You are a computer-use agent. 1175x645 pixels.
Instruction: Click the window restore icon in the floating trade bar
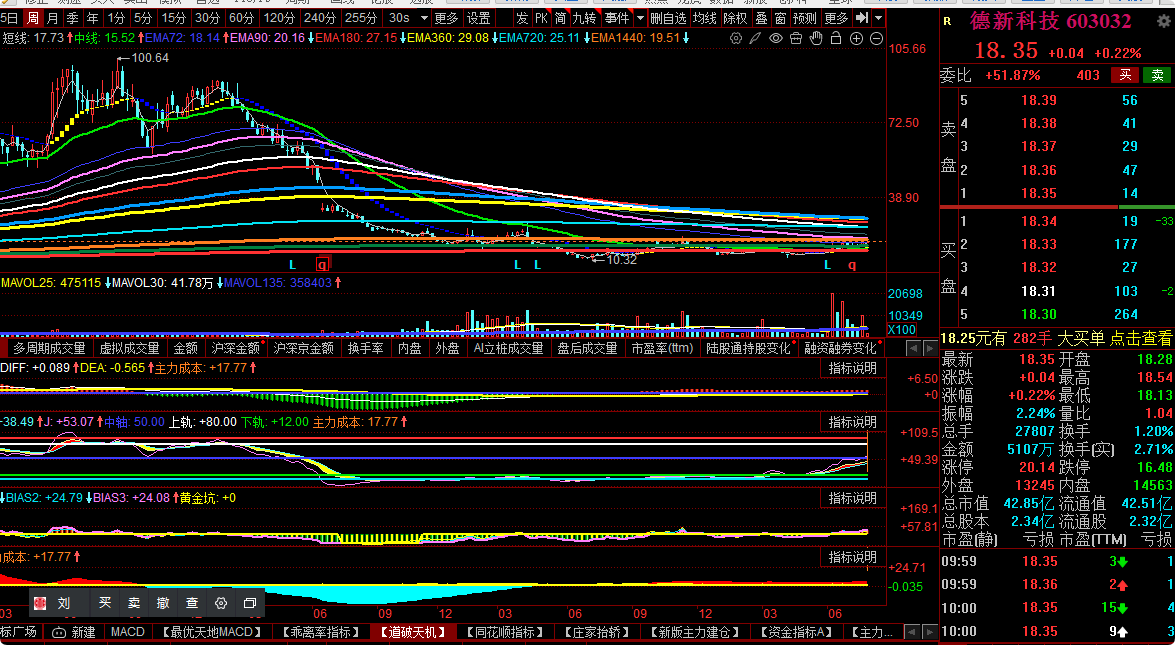point(250,603)
